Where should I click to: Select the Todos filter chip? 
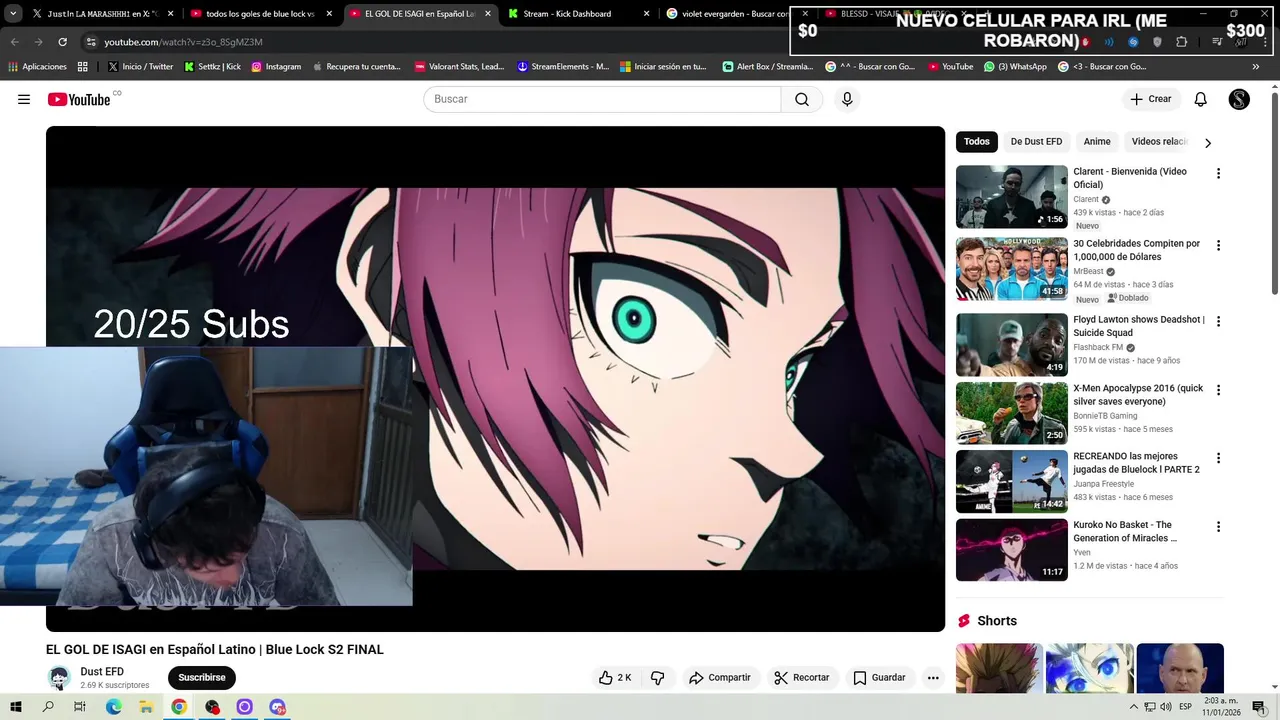click(977, 142)
